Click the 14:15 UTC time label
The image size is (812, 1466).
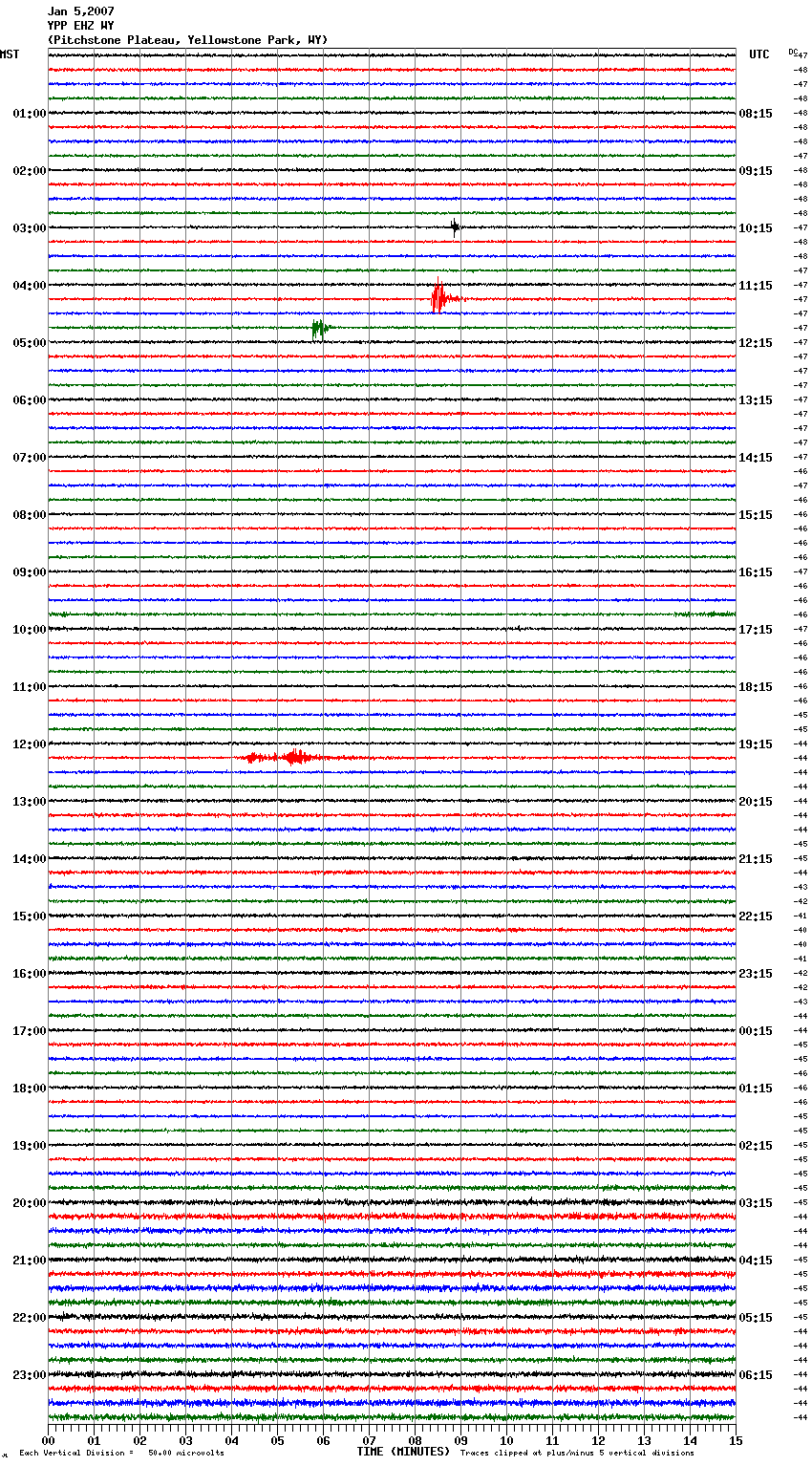(756, 458)
